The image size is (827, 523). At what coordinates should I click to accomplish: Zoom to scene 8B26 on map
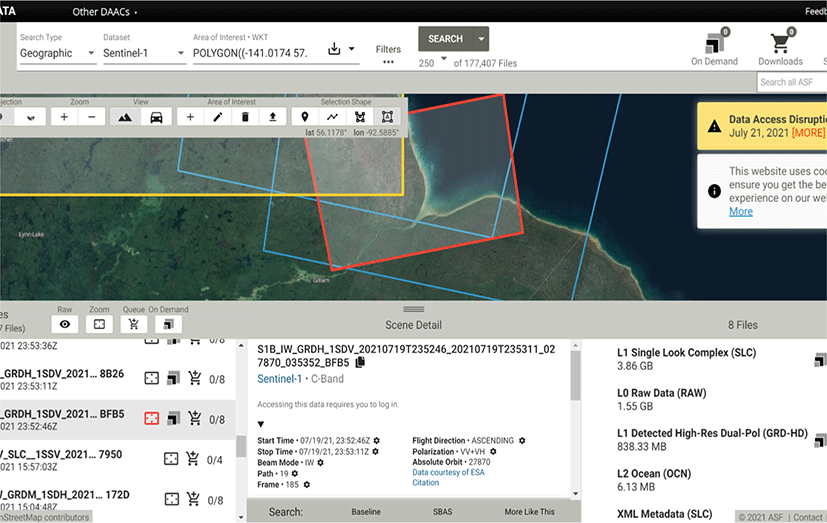(x=151, y=379)
